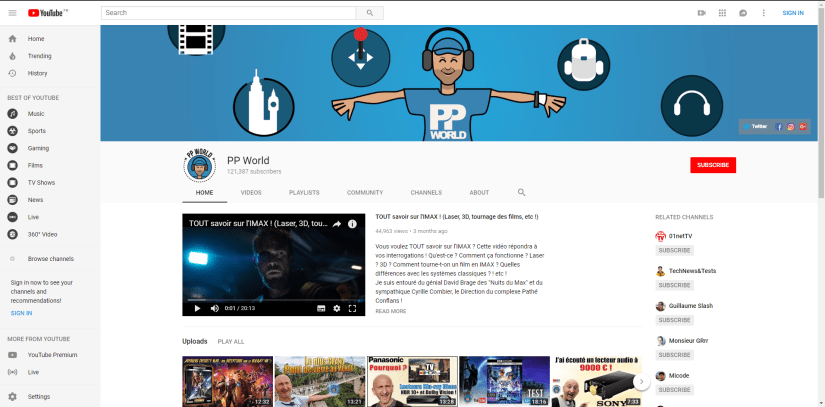The image size is (825, 407).
Task: Toggle subtitles on the featured video
Action: 321,308
